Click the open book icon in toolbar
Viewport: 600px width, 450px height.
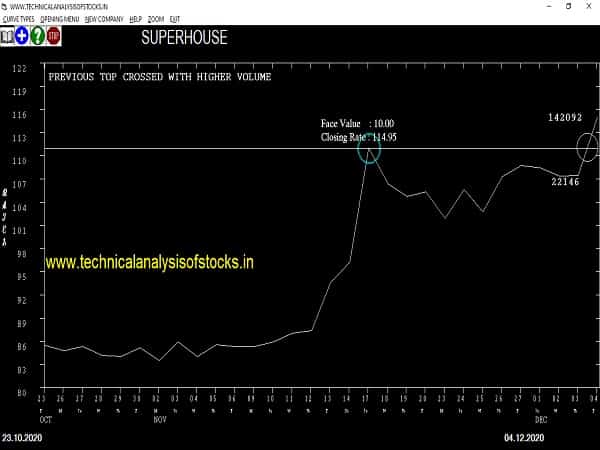click(7, 37)
